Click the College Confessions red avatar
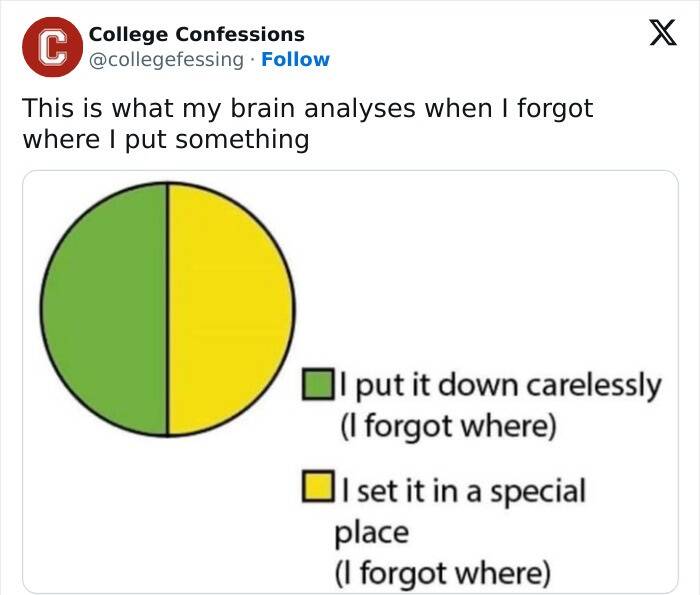This screenshot has height=595, width=700. pos(52,47)
